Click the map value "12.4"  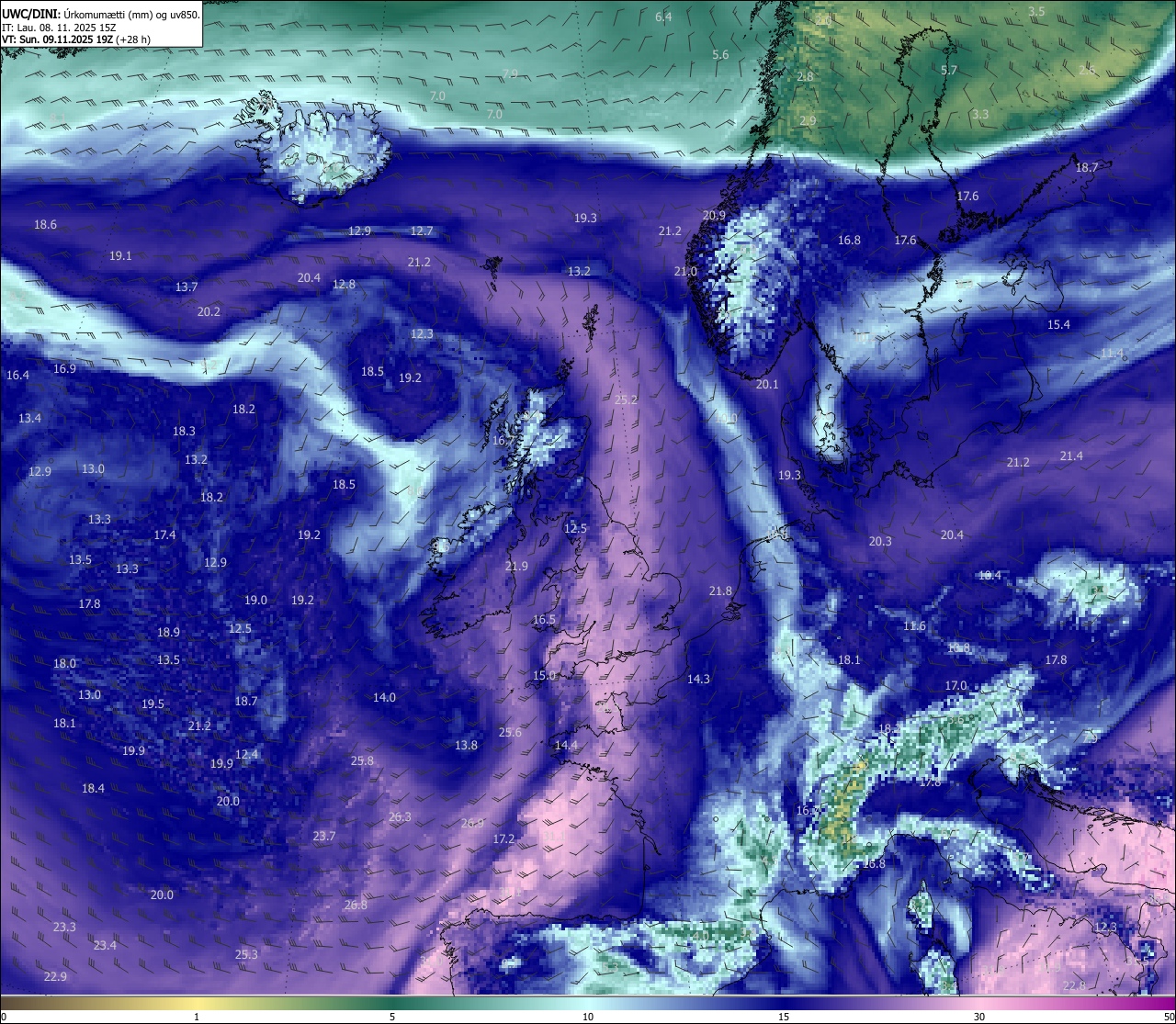click(246, 754)
